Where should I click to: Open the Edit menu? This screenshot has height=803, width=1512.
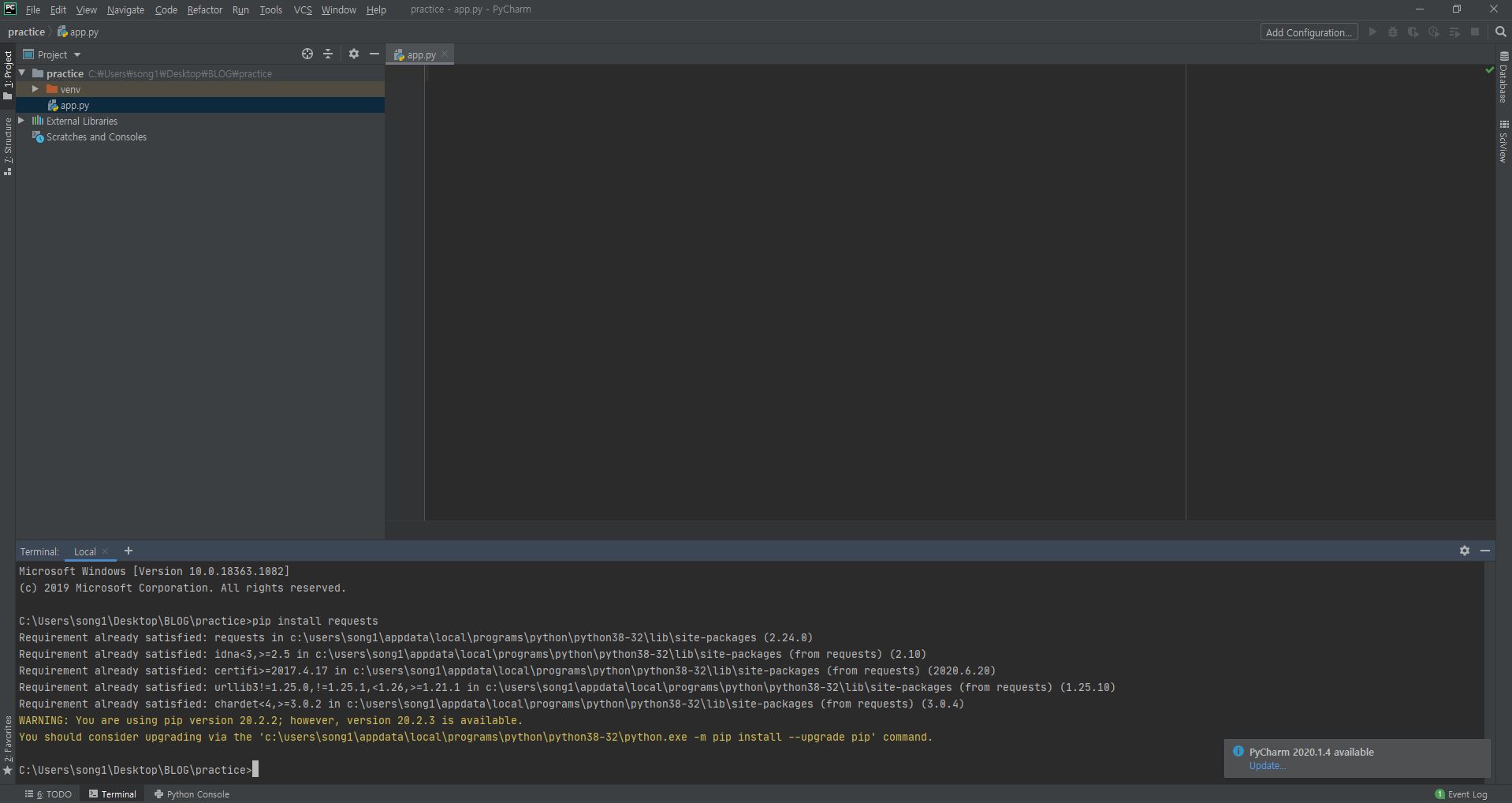[58, 9]
